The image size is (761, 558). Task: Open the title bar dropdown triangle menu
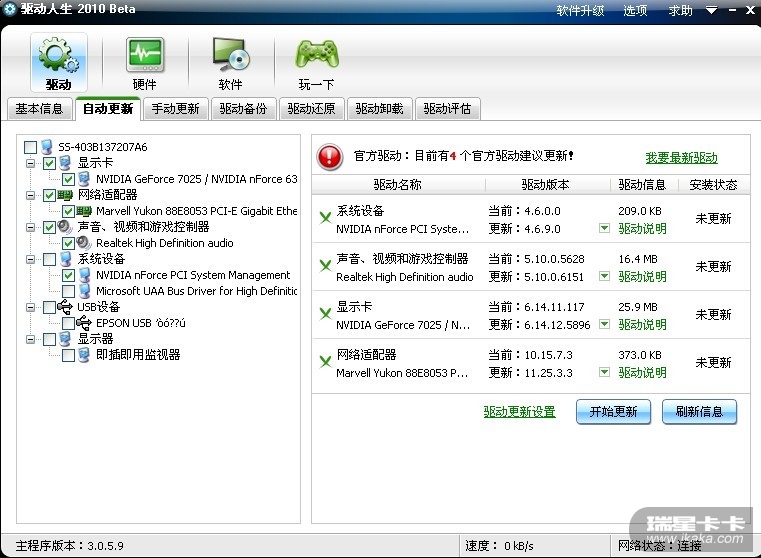click(x=711, y=10)
